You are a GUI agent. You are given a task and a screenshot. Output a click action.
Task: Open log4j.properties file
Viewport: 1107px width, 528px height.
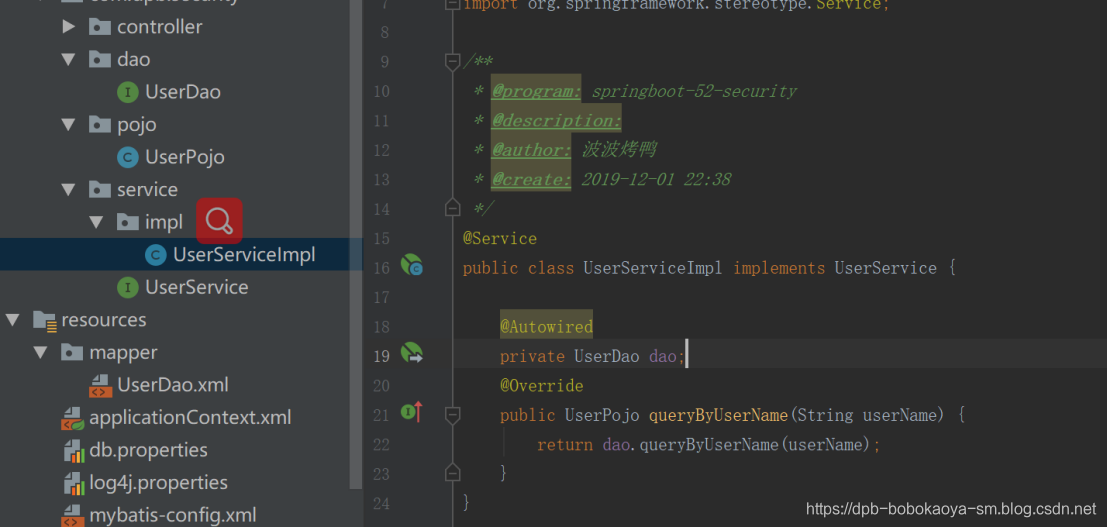click(x=159, y=483)
